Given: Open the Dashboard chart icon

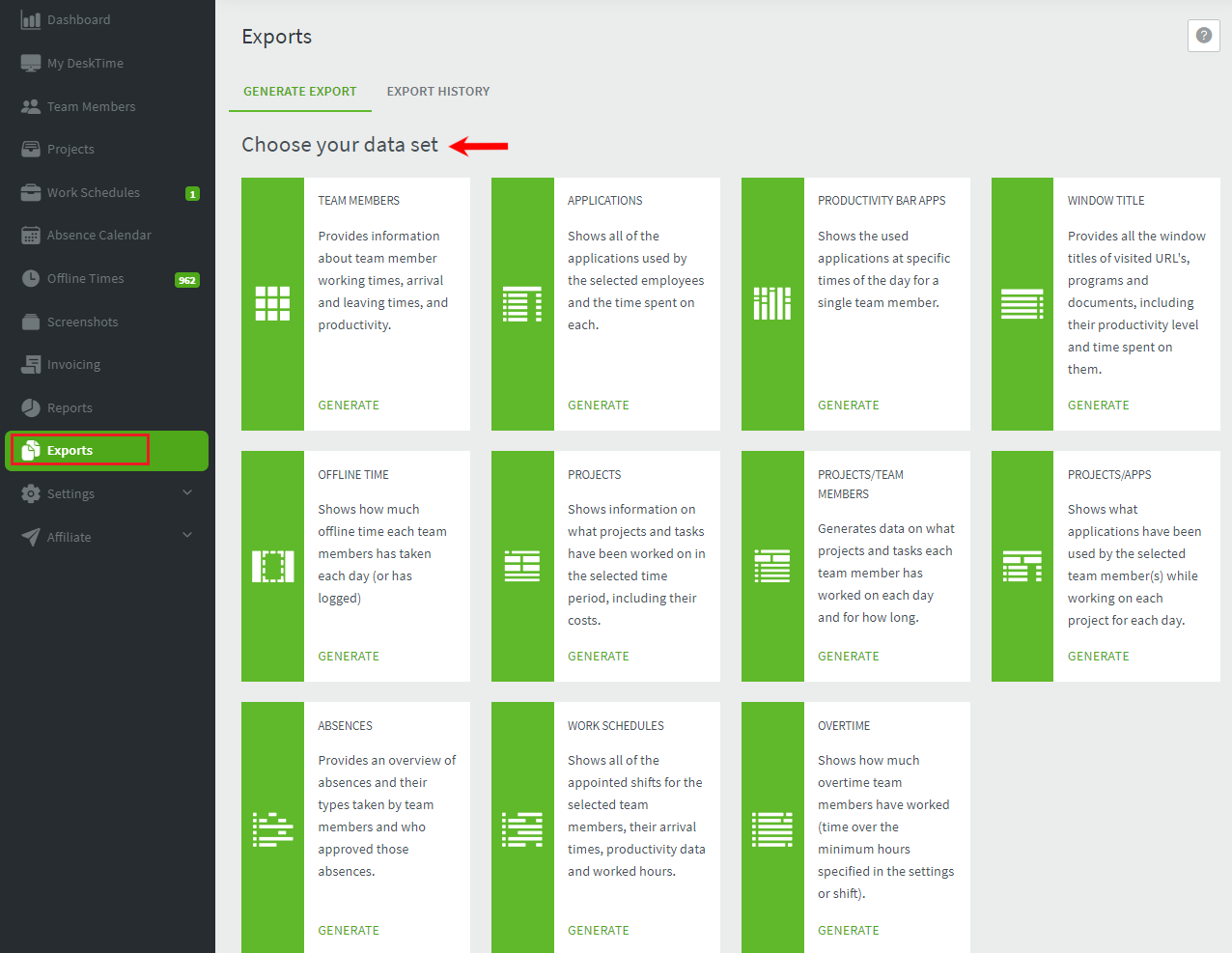Looking at the screenshot, I should tap(31, 19).
